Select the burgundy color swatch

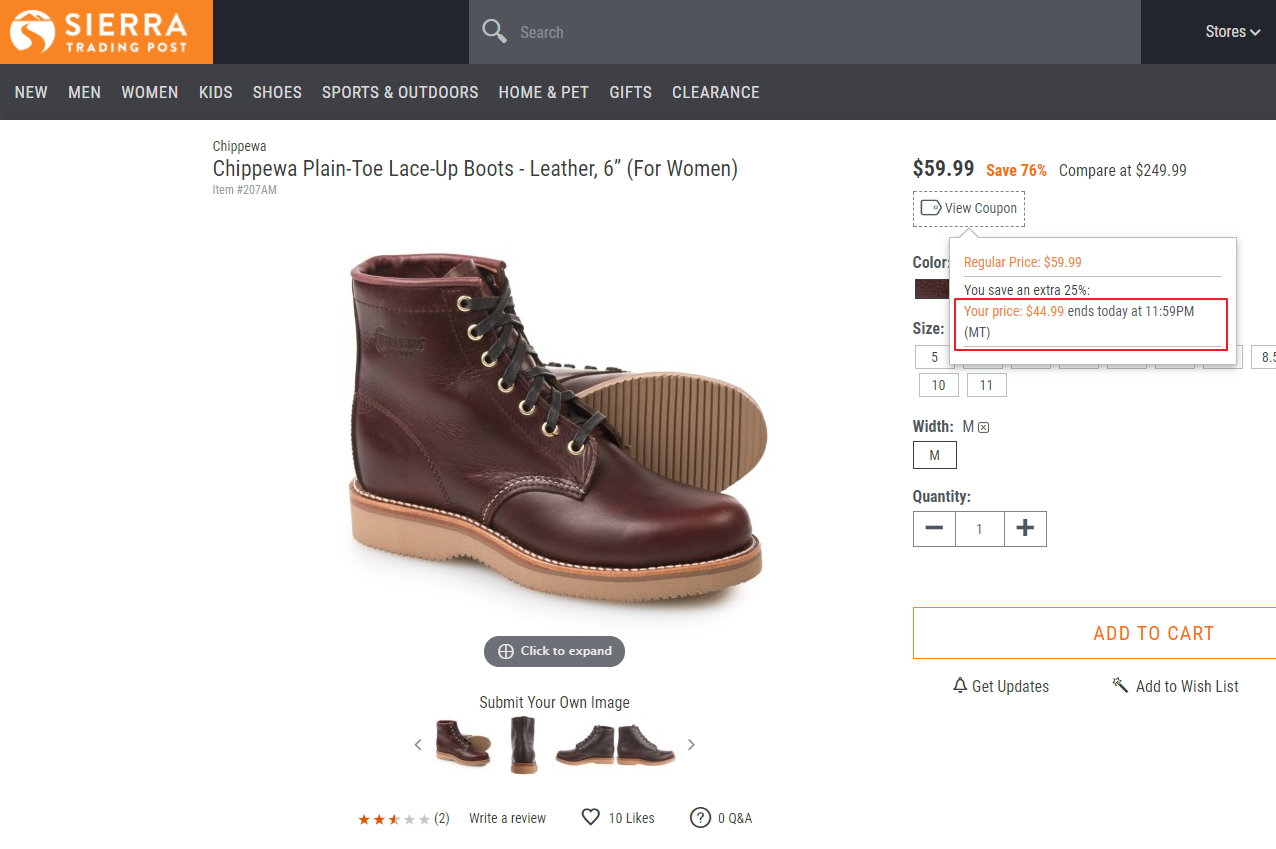point(932,289)
